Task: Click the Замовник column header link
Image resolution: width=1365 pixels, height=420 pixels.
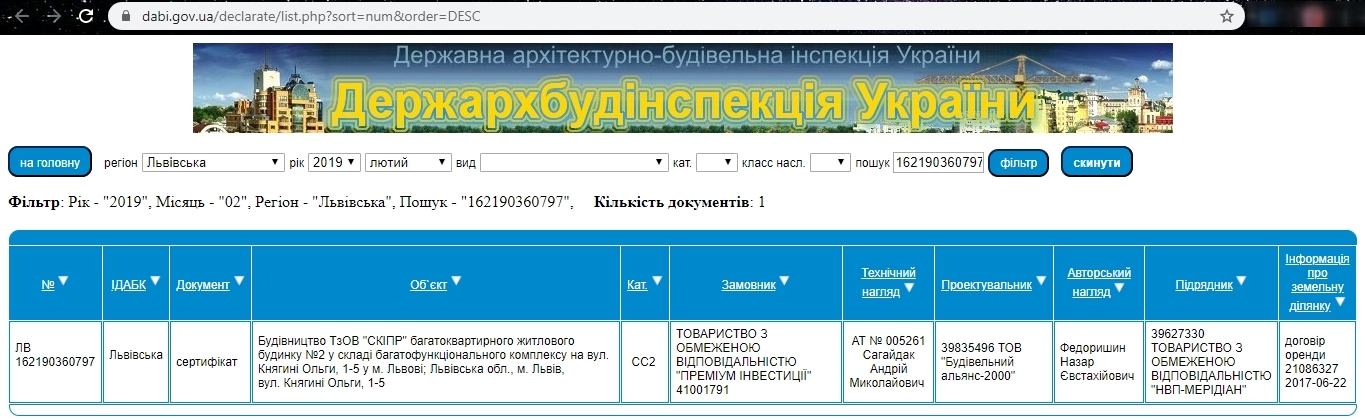Action: [x=749, y=285]
